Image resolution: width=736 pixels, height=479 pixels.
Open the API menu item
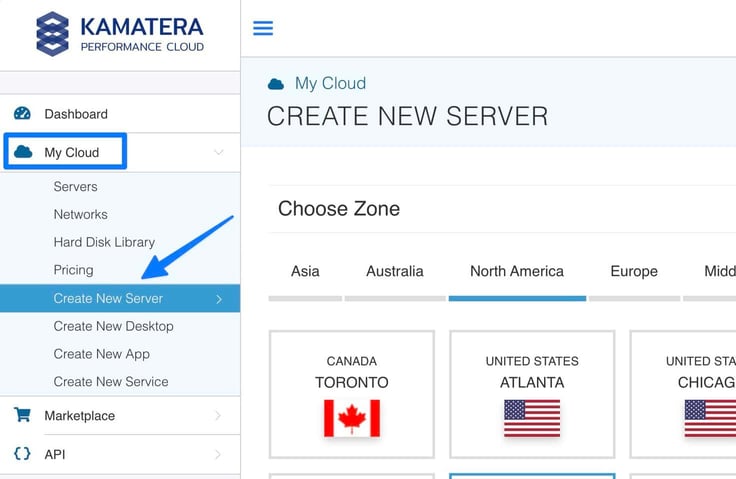click(120, 454)
